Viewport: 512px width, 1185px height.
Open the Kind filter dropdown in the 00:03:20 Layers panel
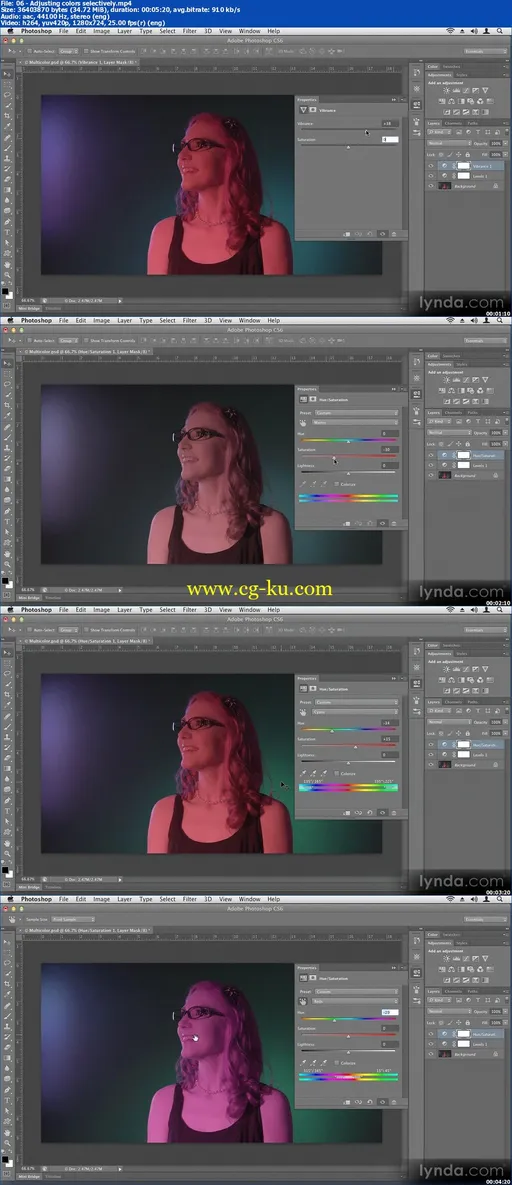(x=438, y=712)
